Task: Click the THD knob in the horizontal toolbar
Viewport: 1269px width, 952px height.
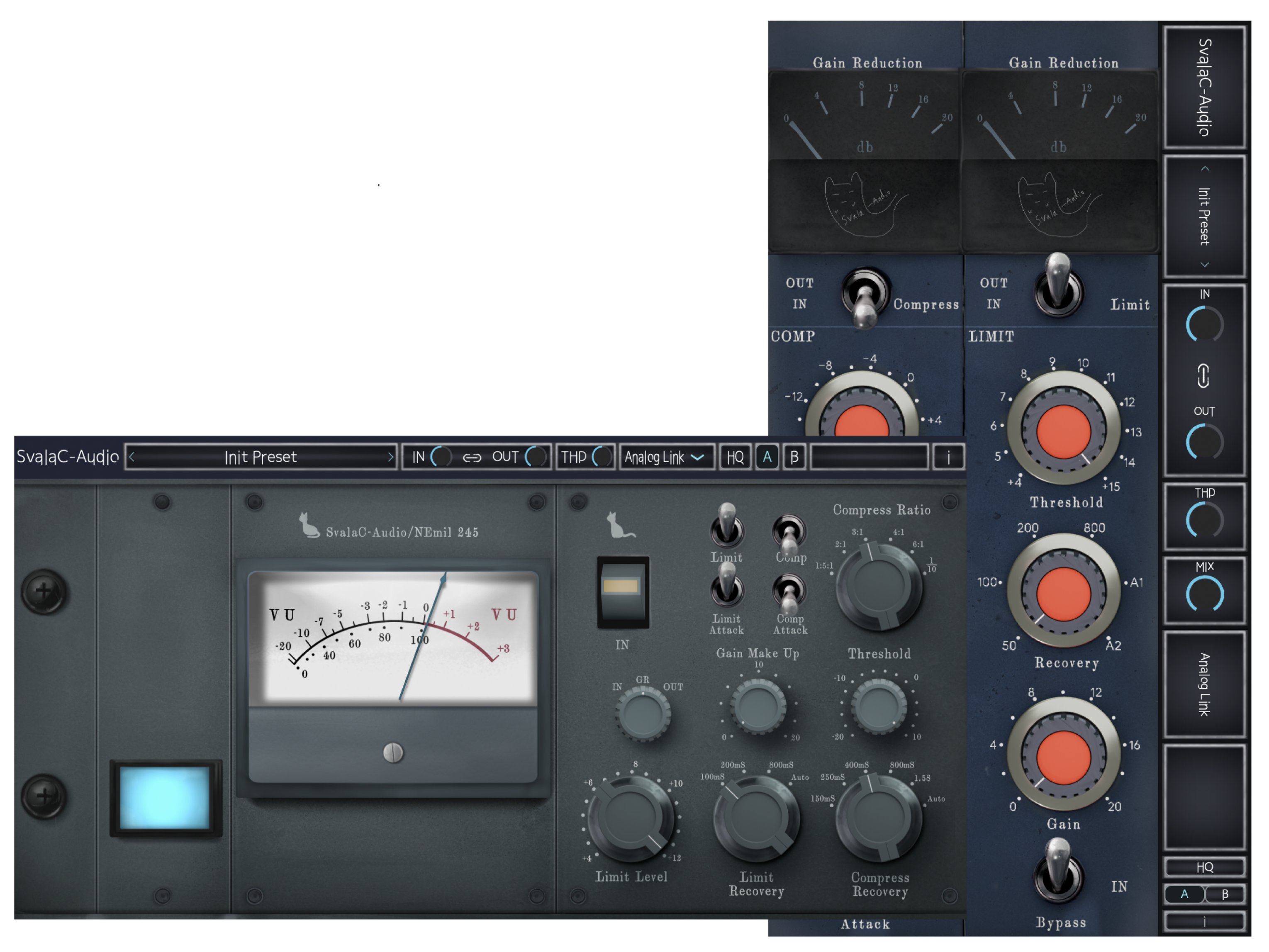Action: [x=602, y=457]
